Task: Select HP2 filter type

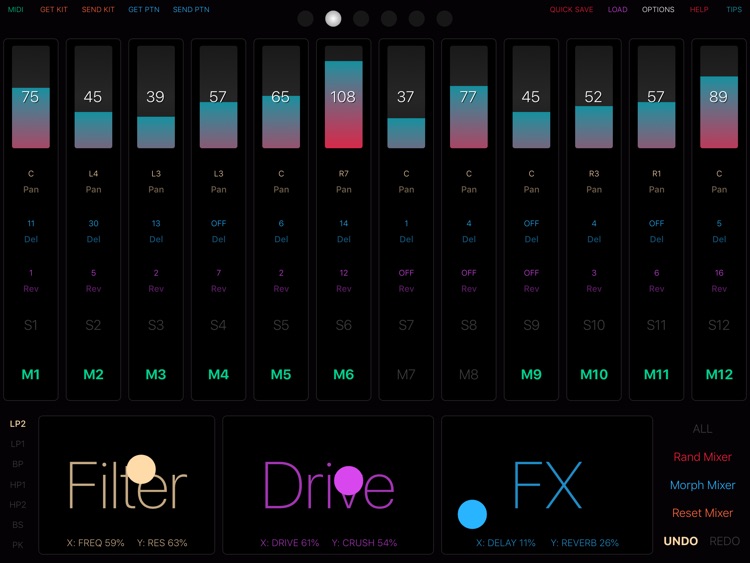Action: tap(18, 505)
